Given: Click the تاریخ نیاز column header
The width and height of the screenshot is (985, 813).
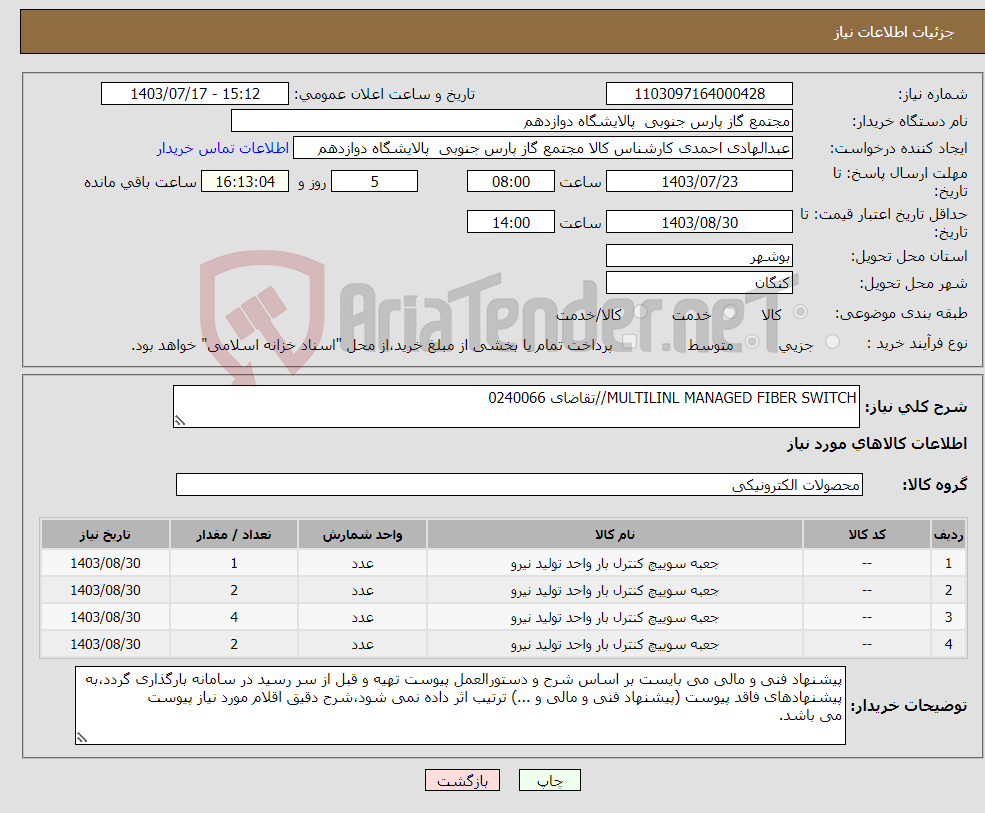Looking at the screenshot, I should pyautogui.click(x=105, y=534).
